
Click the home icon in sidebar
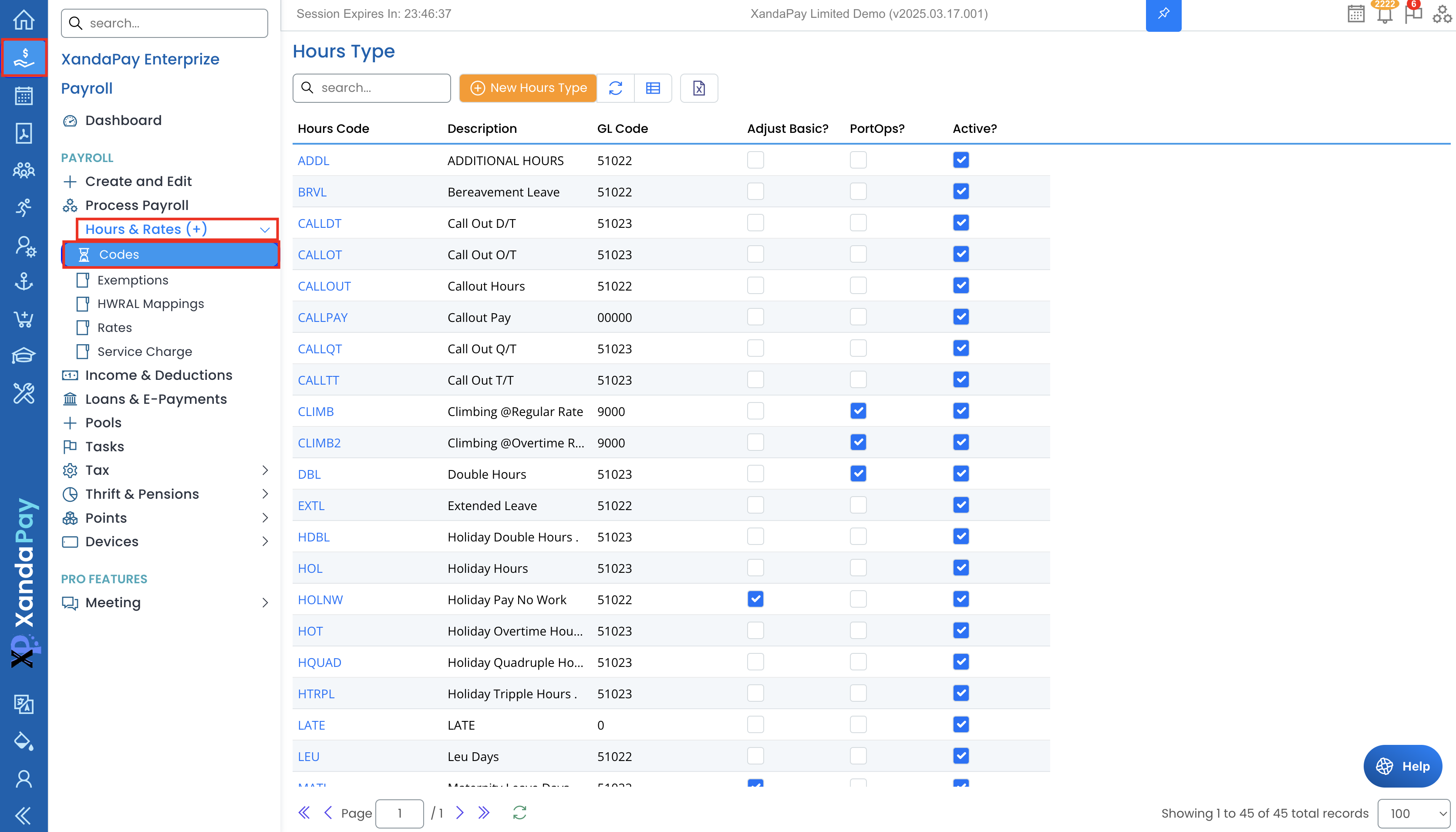coord(24,20)
